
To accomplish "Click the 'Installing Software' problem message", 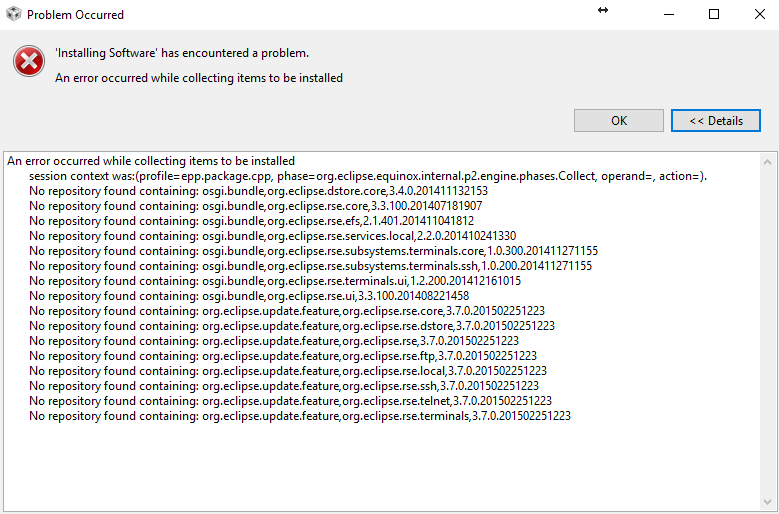I will point(182,53).
